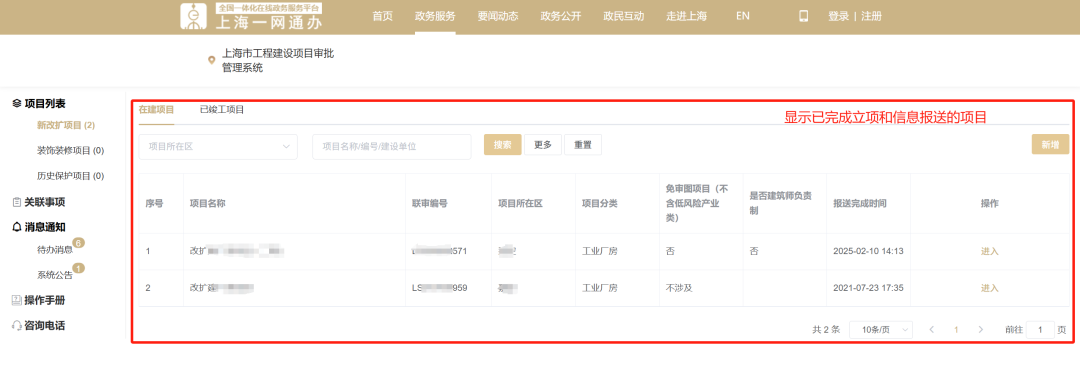Click the 登录 link

[838, 16]
